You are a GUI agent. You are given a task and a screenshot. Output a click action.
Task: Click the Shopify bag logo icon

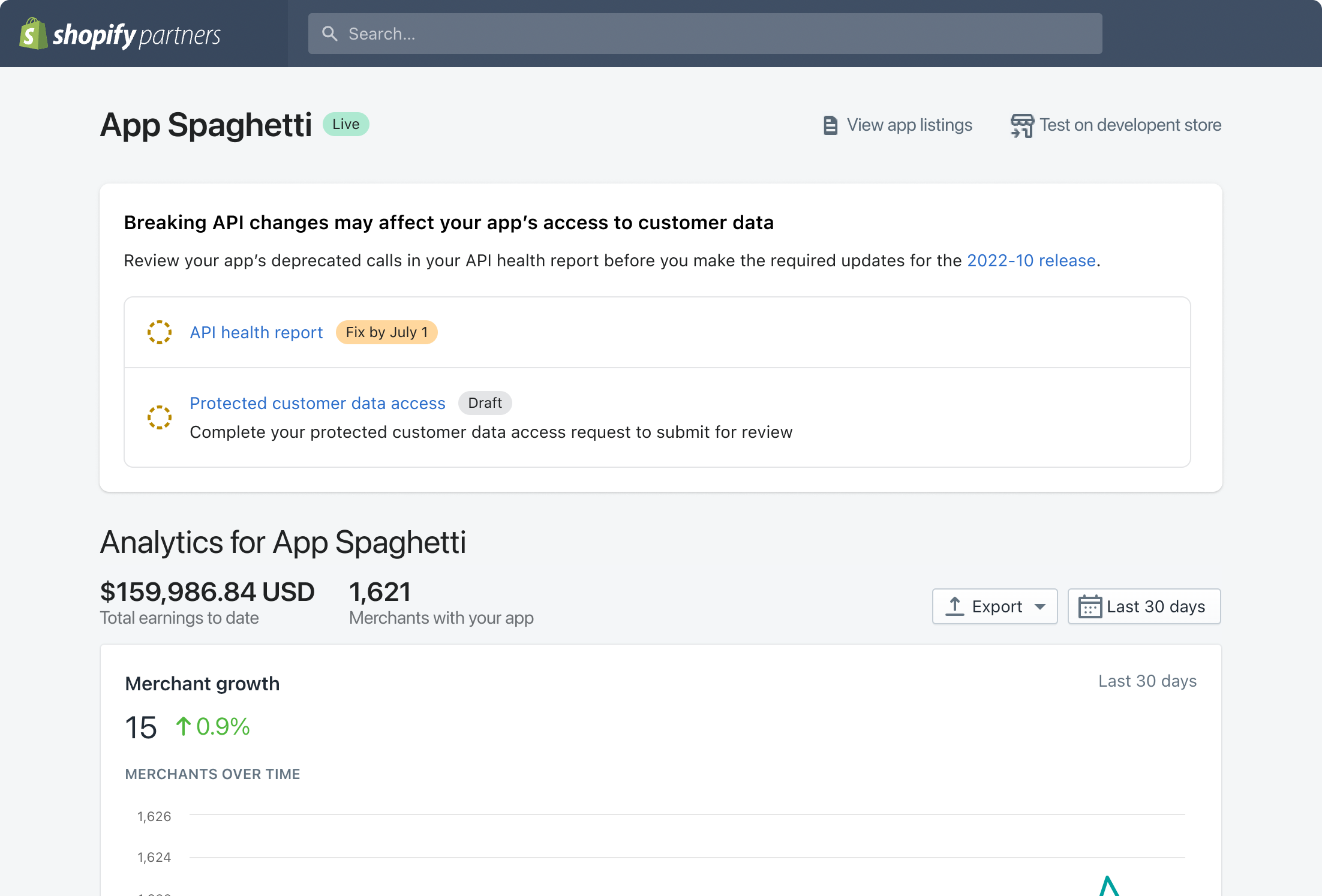33,34
